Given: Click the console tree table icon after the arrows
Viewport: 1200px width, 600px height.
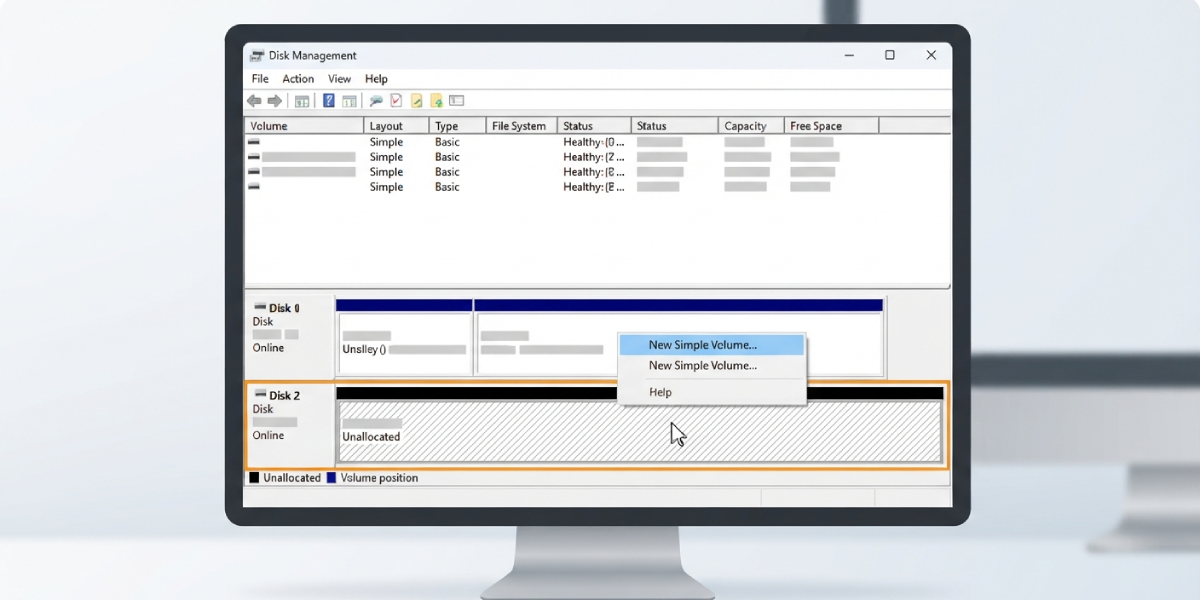Looking at the screenshot, I should point(302,101).
